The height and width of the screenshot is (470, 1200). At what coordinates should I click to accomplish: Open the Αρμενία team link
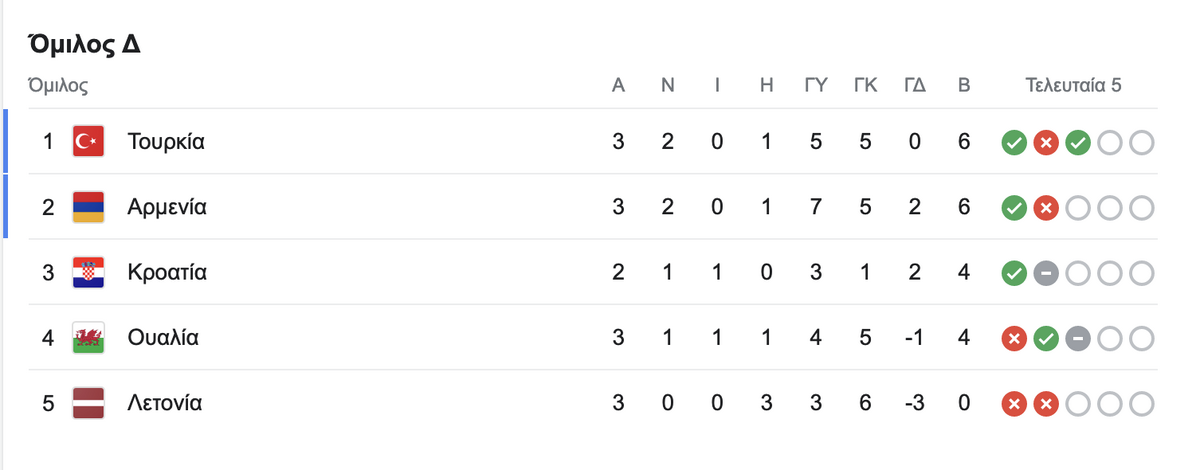pos(167,207)
